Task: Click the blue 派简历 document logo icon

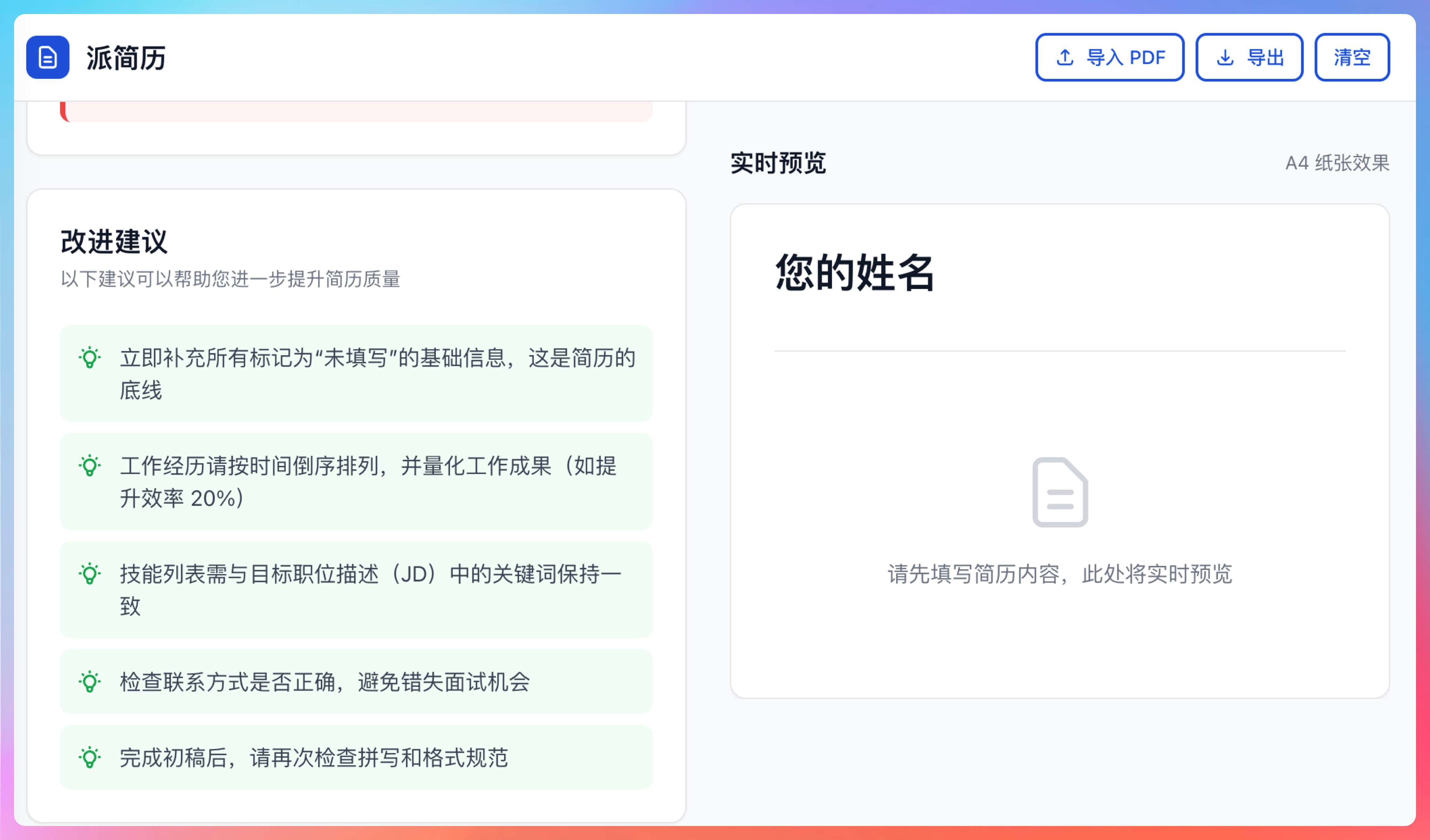Action: [48, 57]
